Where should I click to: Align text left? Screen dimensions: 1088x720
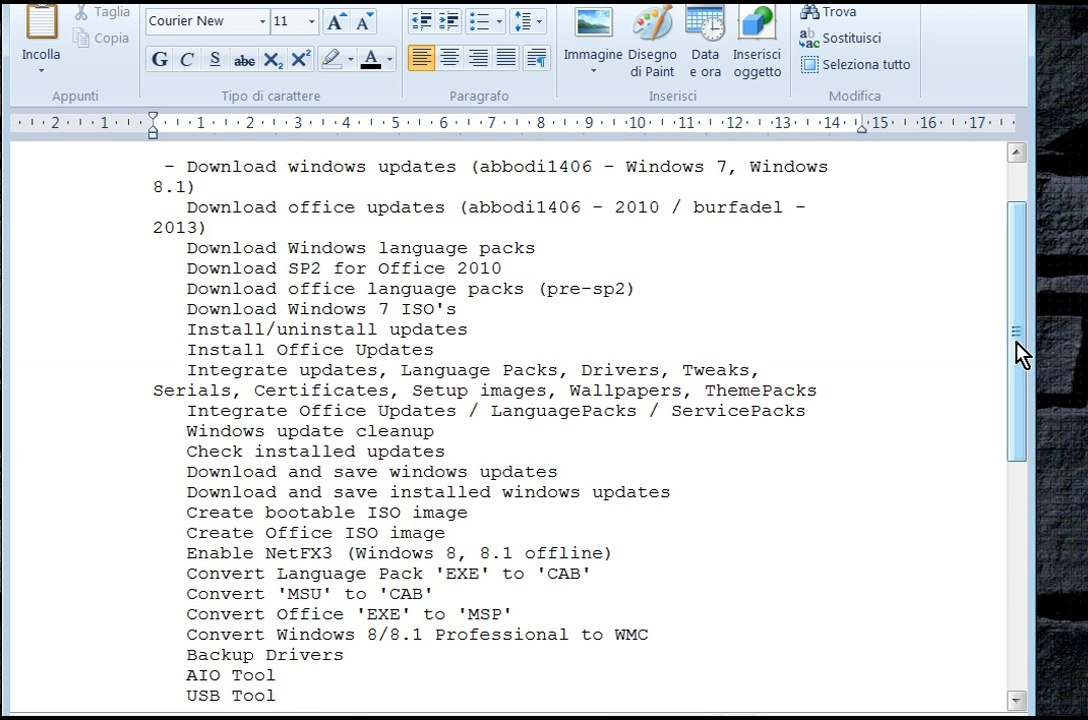[x=421, y=58]
